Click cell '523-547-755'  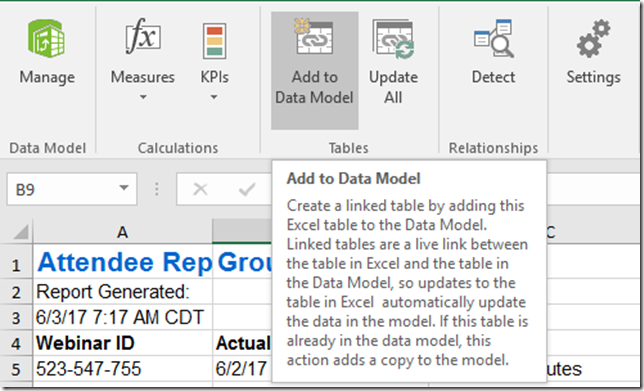point(122,368)
